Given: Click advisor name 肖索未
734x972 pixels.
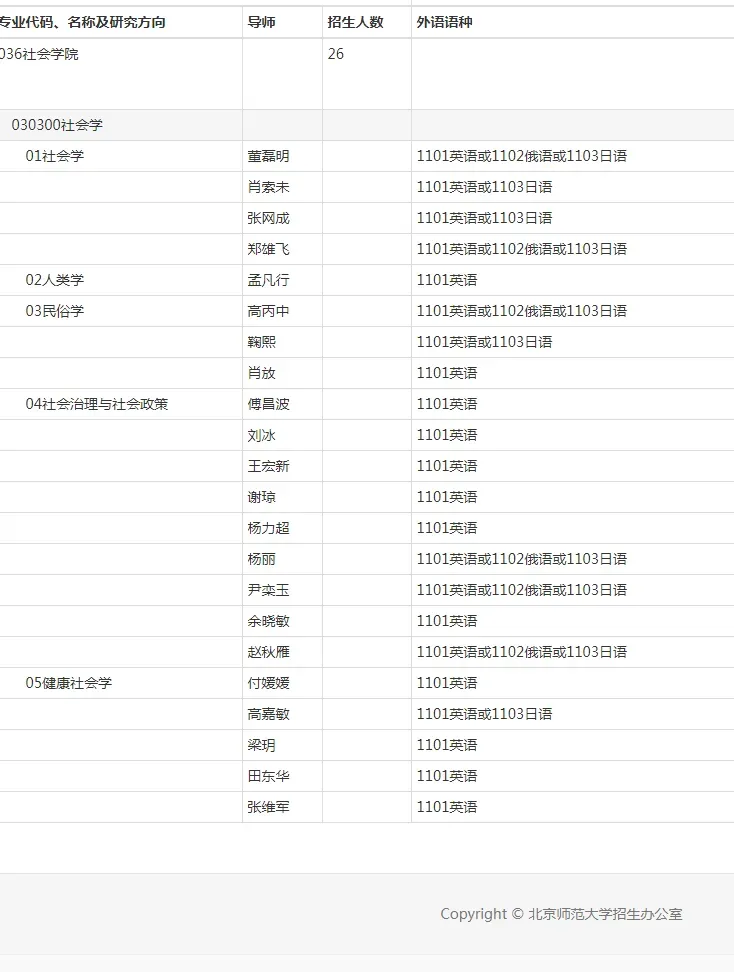Looking at the screenshot, I should (x=268, y=187).
